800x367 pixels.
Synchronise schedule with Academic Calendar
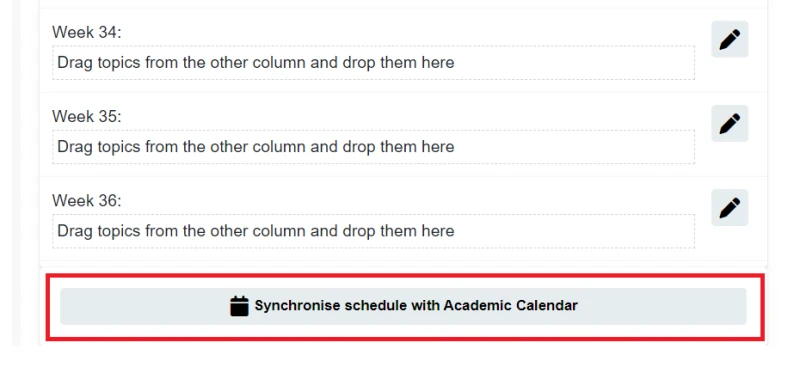[403, 306]
